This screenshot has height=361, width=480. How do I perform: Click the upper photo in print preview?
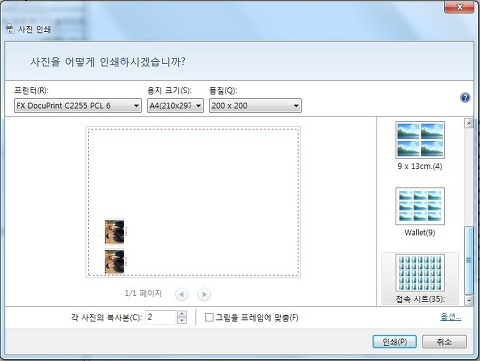coord(114,232)
